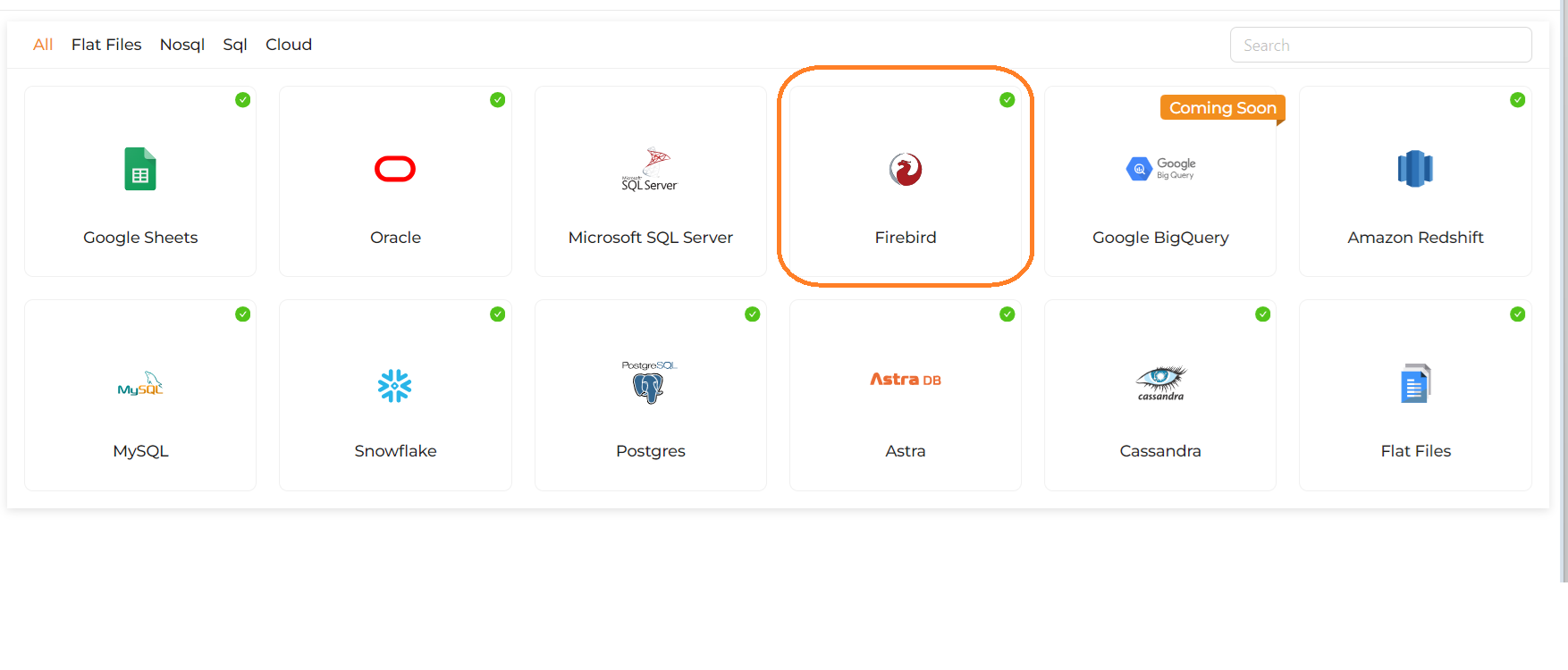This screenshot has width=1568, height=670.
Task: Click the MySQL dolphin logo
Action: tap(139, 384)
